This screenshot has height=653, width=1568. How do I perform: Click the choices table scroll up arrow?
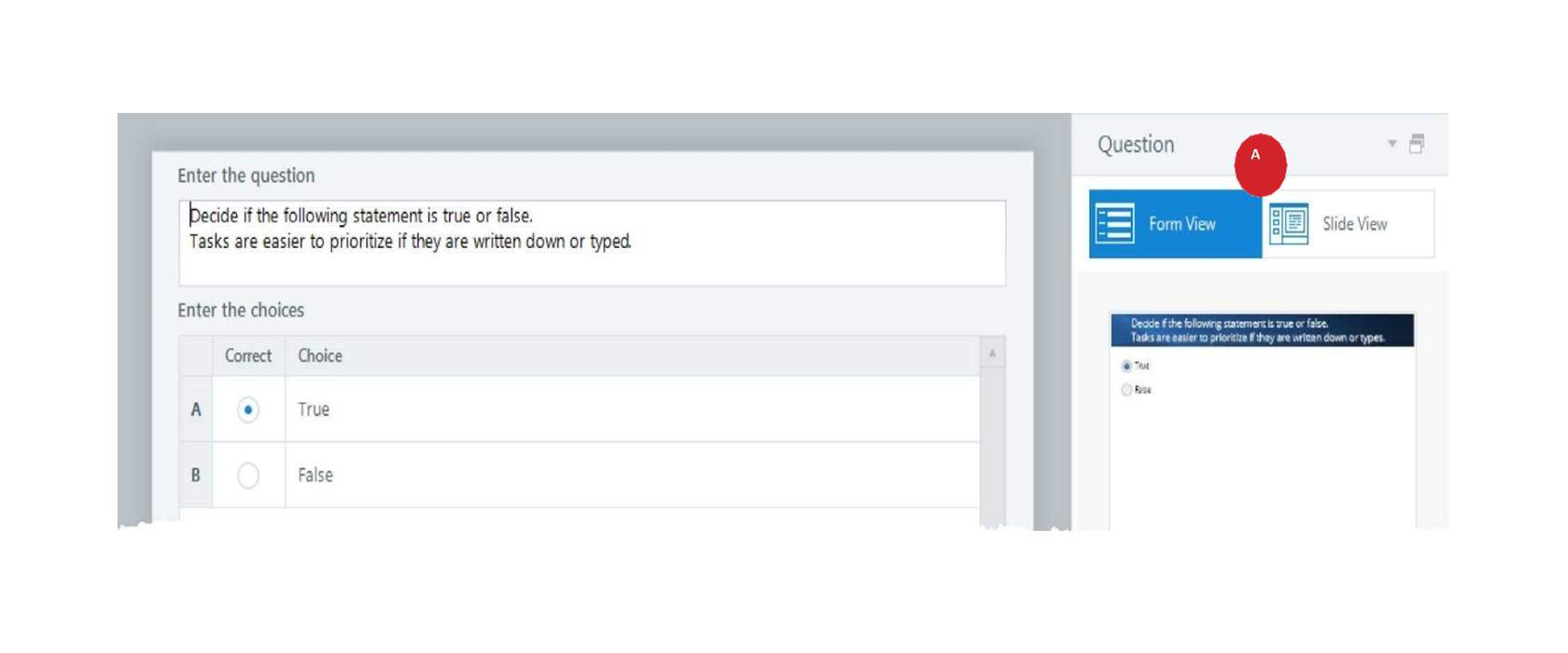tap(992, 354)
